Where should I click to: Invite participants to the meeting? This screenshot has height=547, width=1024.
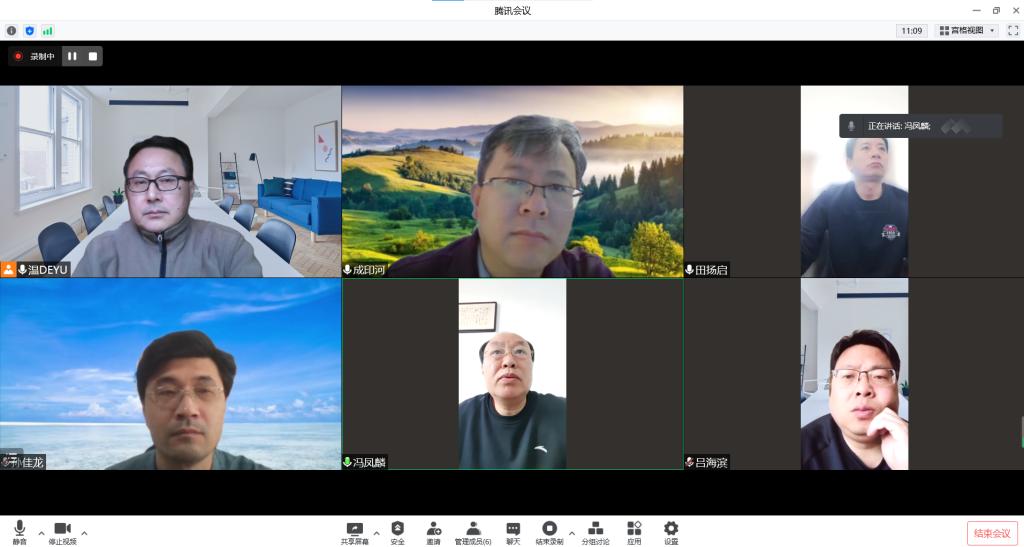click(x=433, y=531)
